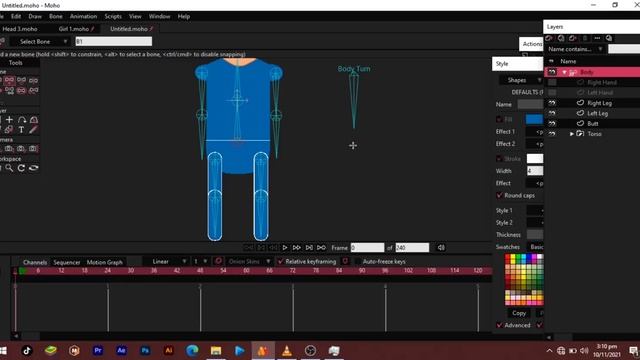Image resolution: width=640 pixels, height=360 pixels.
Task: Switch to the Motion Graph tab
Action: tap(104, 262)
